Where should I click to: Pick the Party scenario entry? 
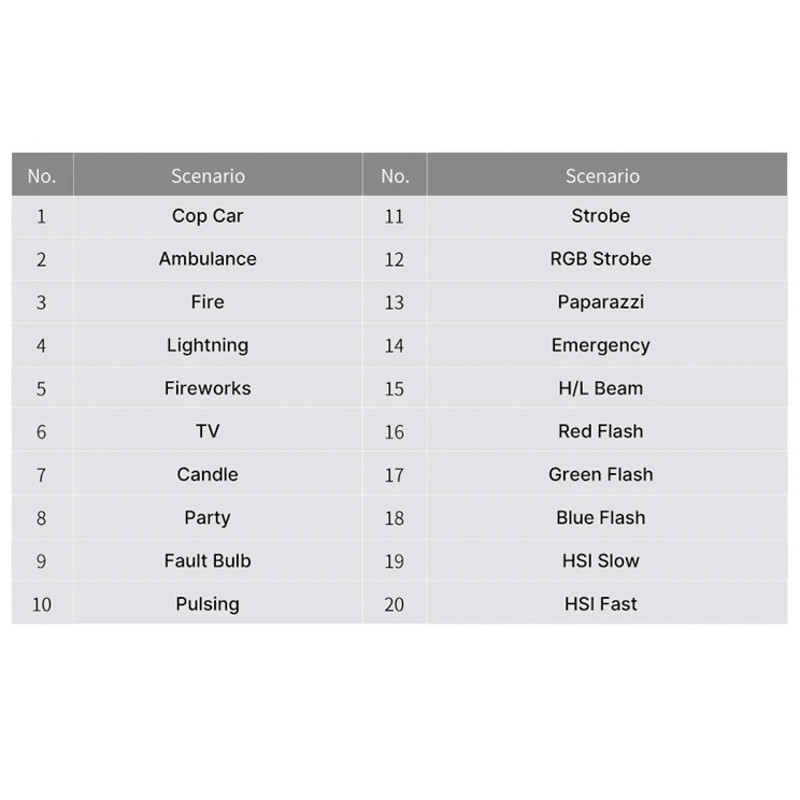click(207, 518)
